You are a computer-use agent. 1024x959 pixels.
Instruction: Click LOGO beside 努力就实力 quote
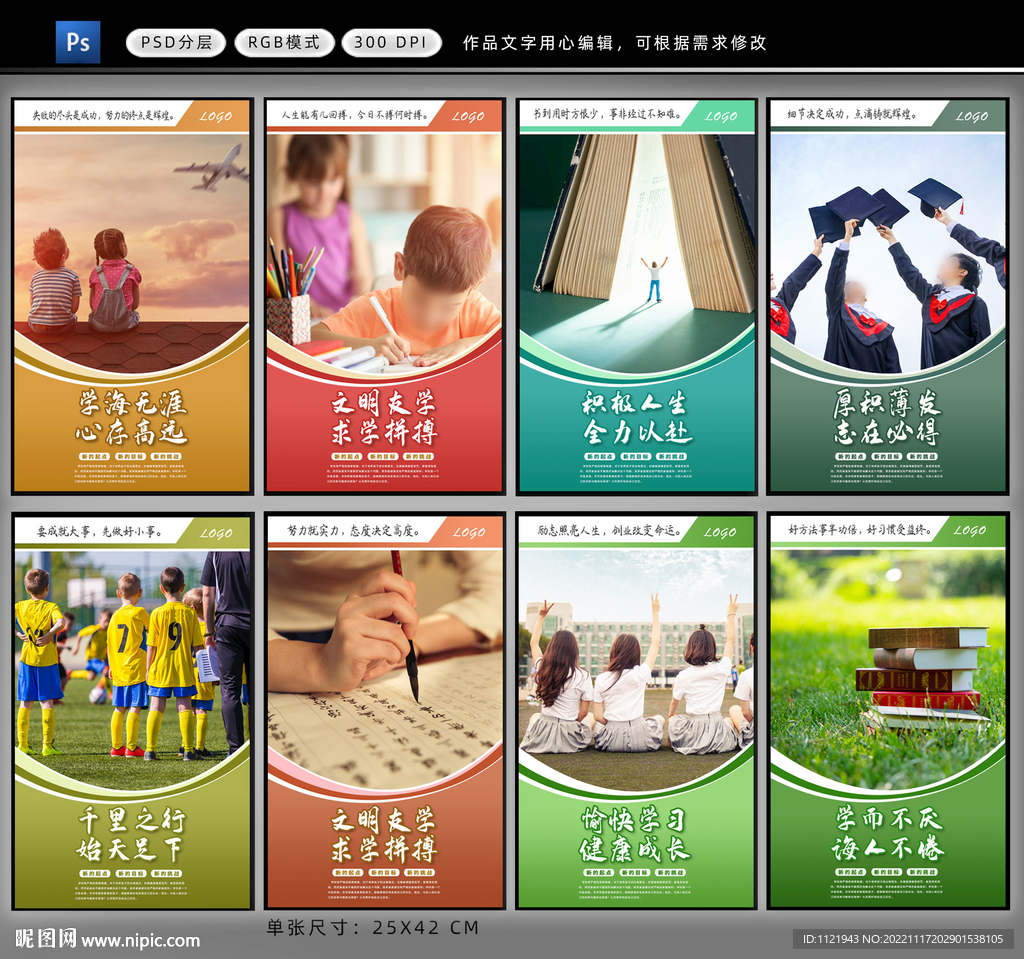(468, 533)
